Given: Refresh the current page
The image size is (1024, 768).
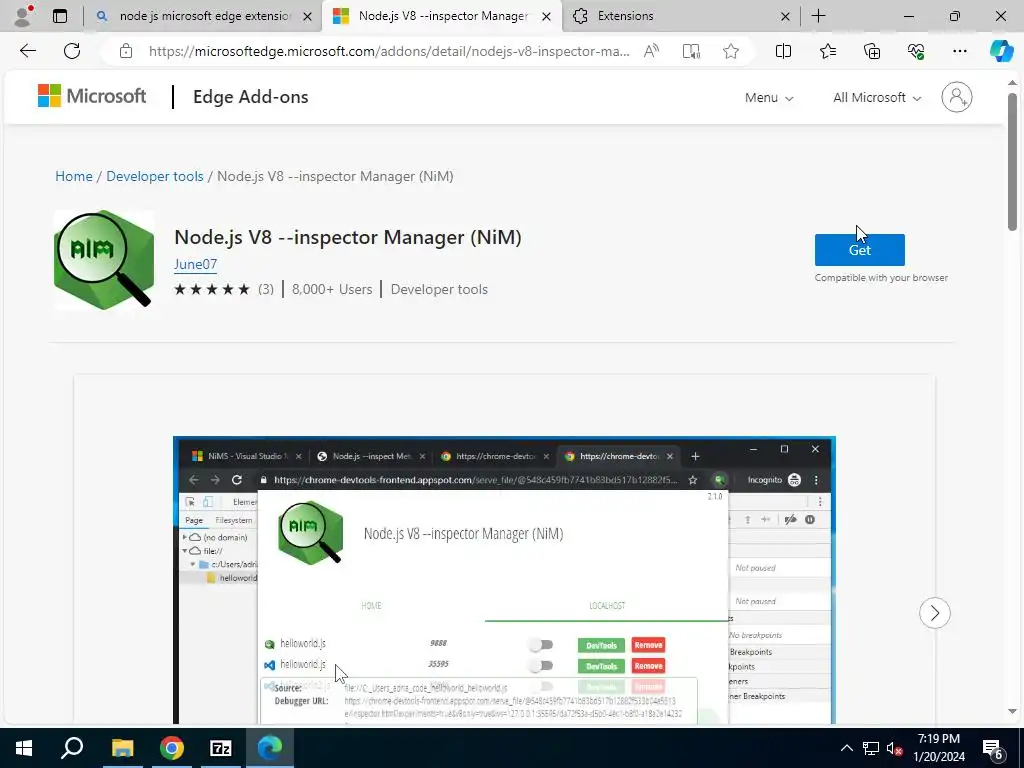Looking at the screenshot, I should pyautogui.click(x=72, y=51).
